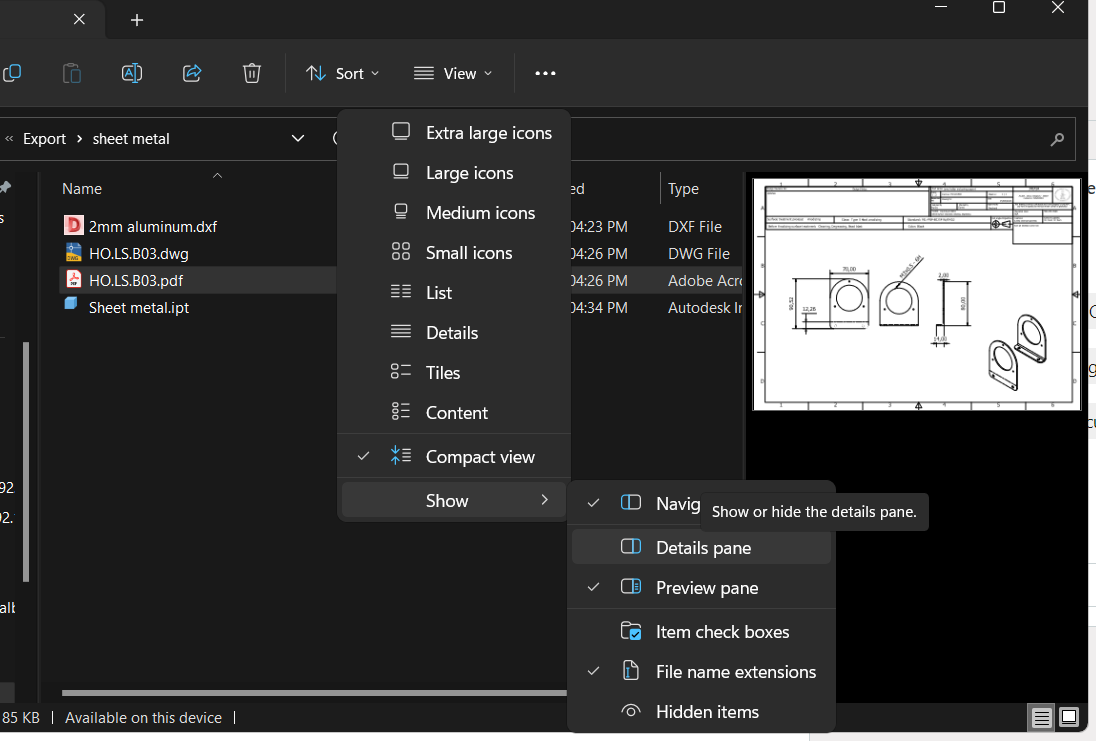Select the Rename icon in the toolbar
This screenshot has height=741, width=1096.
tap(131, 73)
